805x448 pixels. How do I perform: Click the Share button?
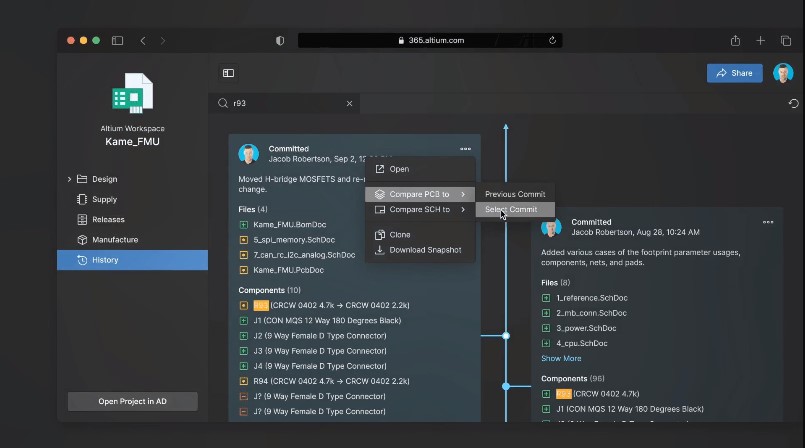tap(735, 73)
